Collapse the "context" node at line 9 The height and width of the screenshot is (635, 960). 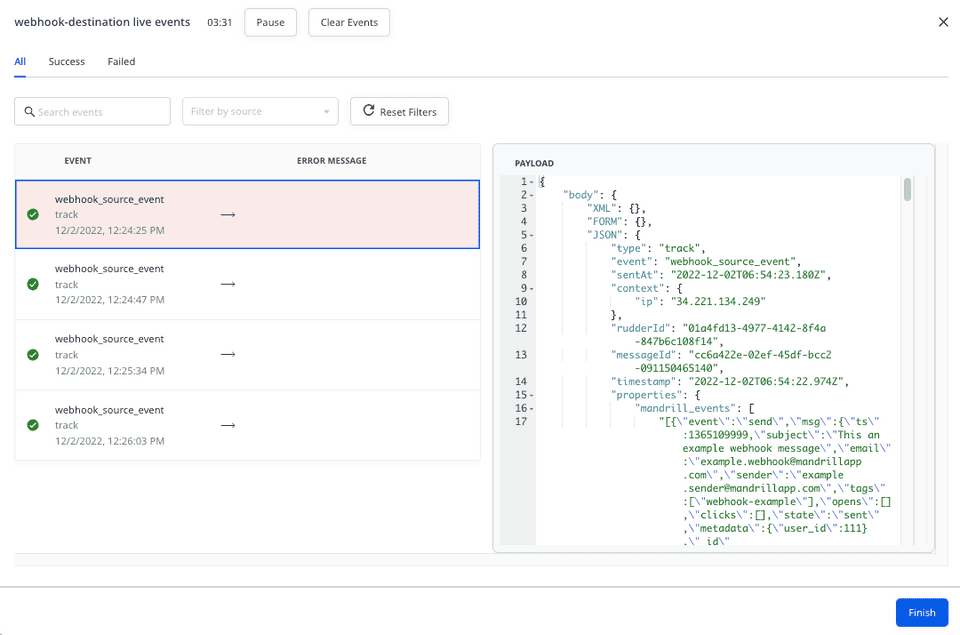(x=531, y=288)
